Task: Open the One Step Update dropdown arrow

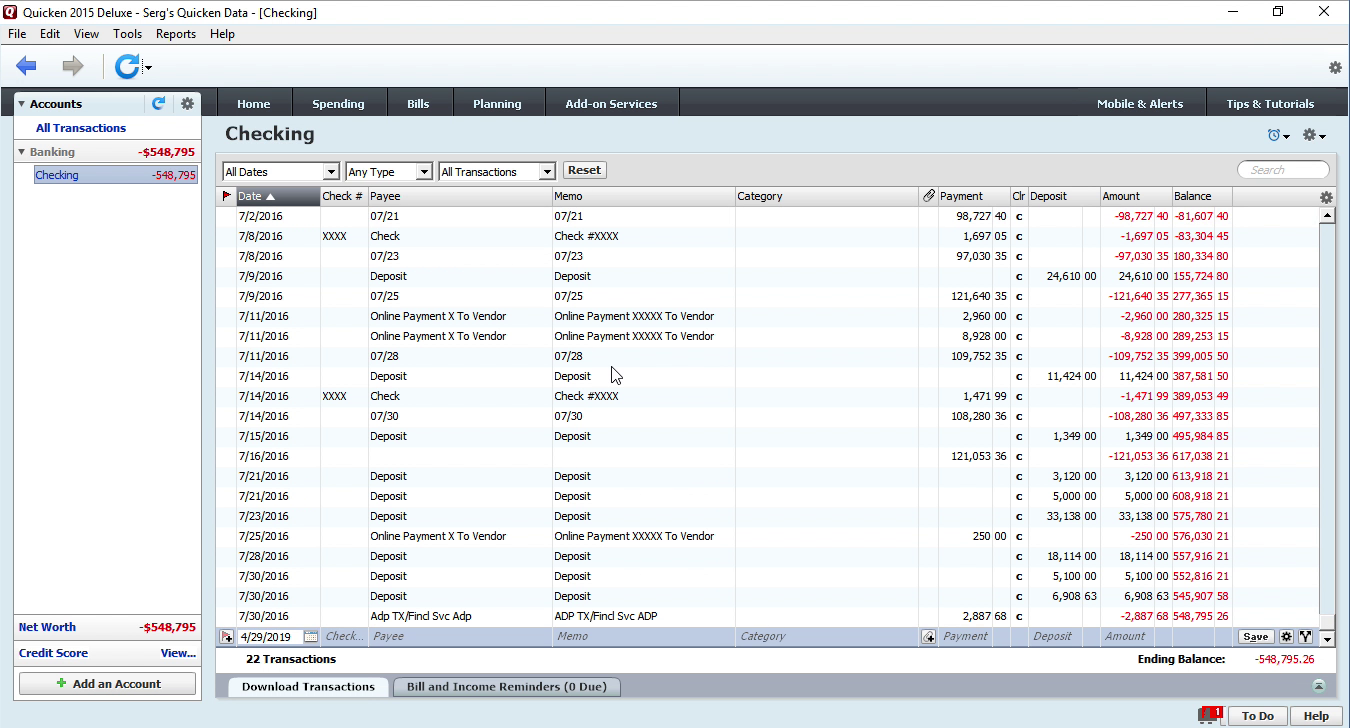Action: pos(148,68)
